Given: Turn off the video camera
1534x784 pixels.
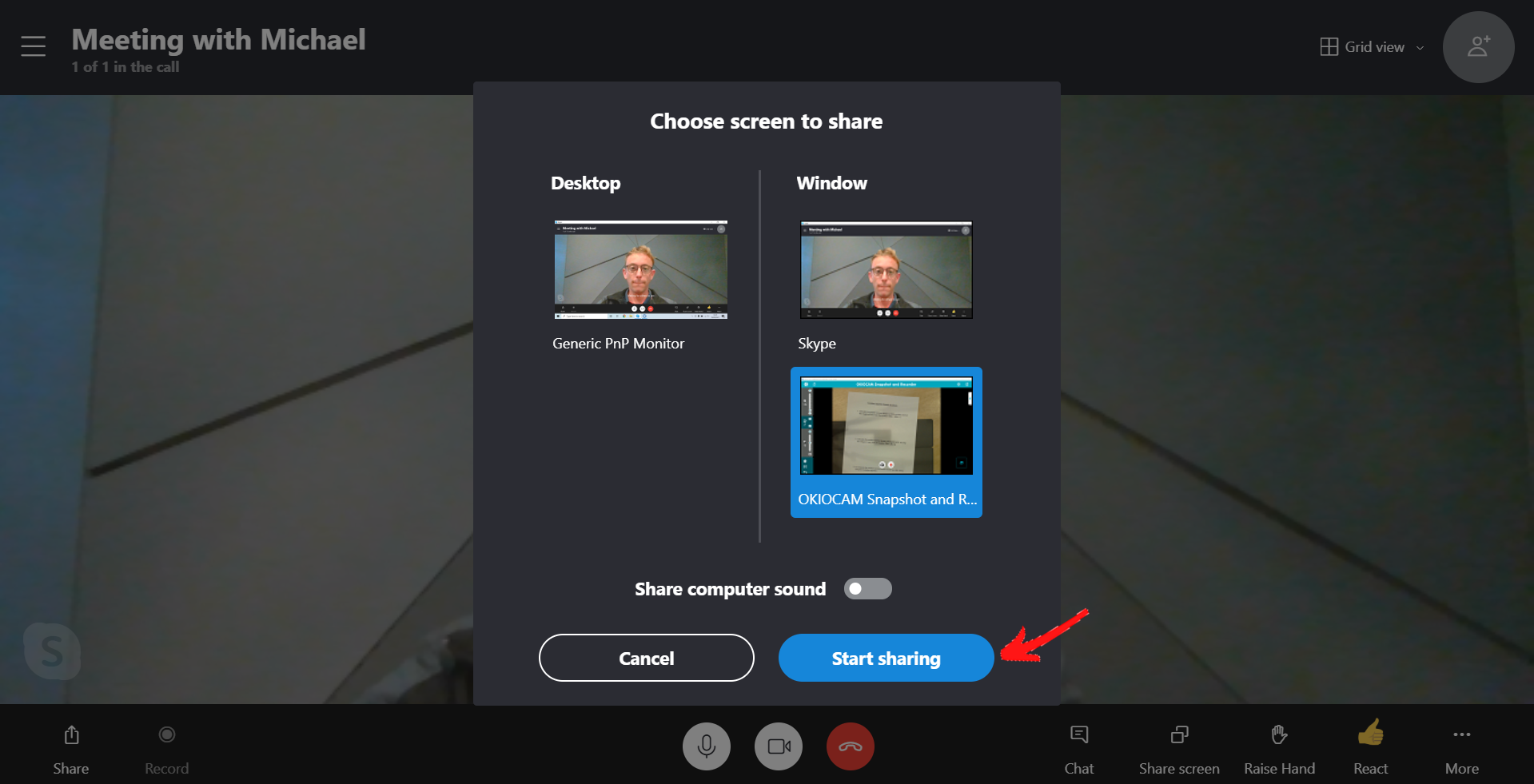Looking at the screenshot, I should (778, 746).
